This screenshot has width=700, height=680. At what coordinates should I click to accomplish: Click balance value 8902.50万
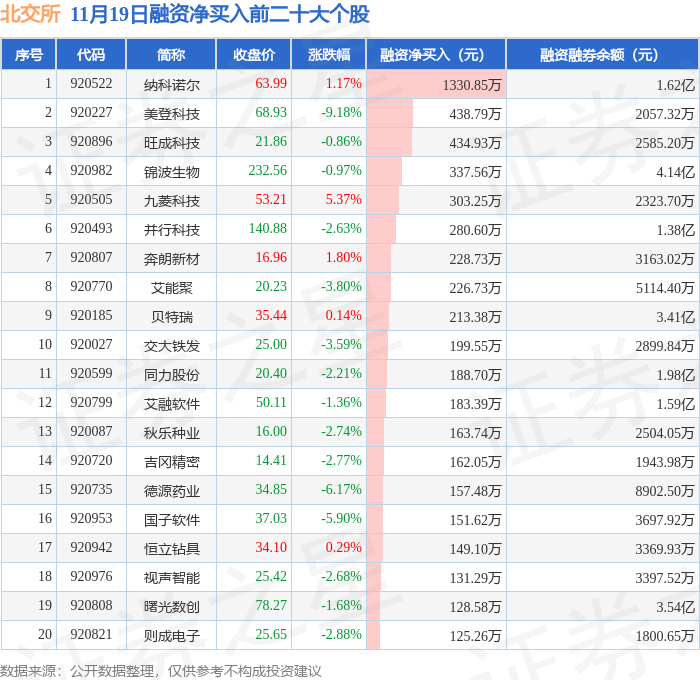click(x=665, y=491)
